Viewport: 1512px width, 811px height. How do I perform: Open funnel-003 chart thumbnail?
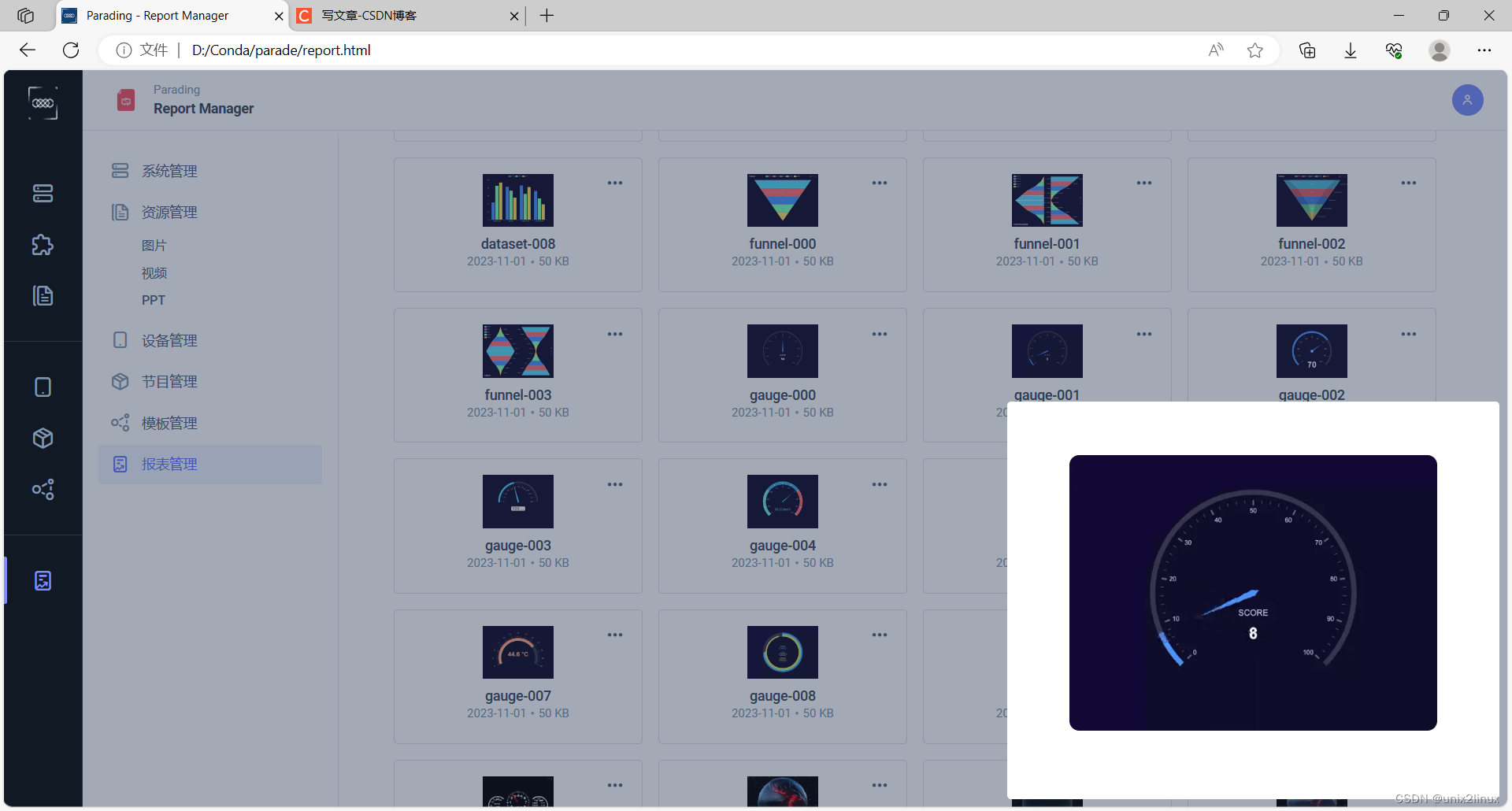tap(518, 351)
